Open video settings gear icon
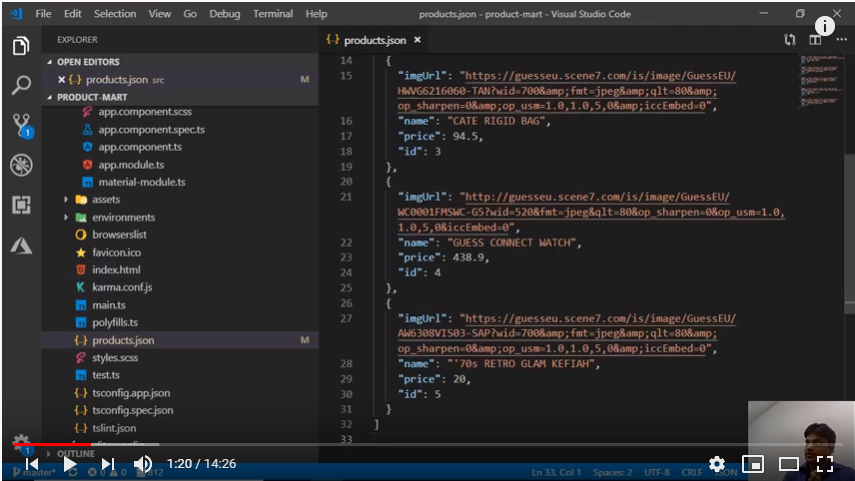The height and width of the screenshot is (481, 855). pyautogui.click(x=717, y=464)
